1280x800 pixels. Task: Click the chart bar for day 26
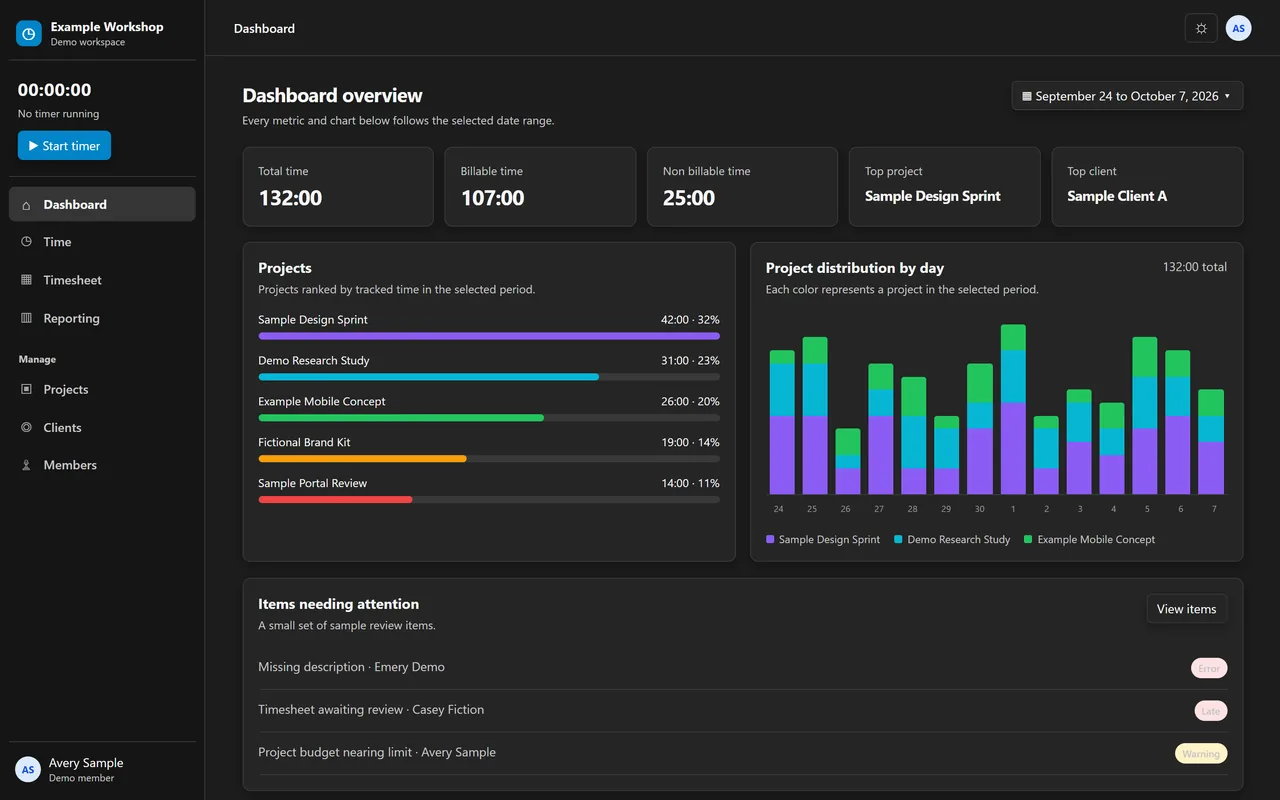pyautogui.click(x=848, y=462)
